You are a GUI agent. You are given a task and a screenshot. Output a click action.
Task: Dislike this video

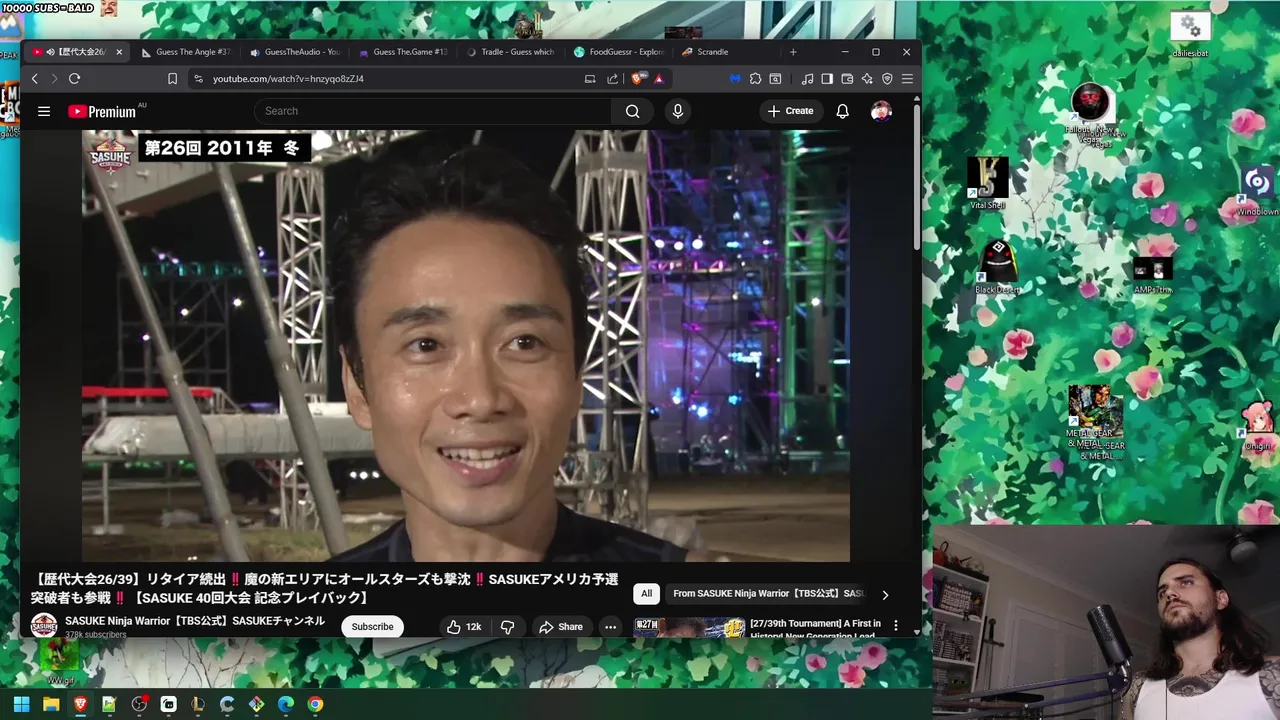(x=507, y=627)
